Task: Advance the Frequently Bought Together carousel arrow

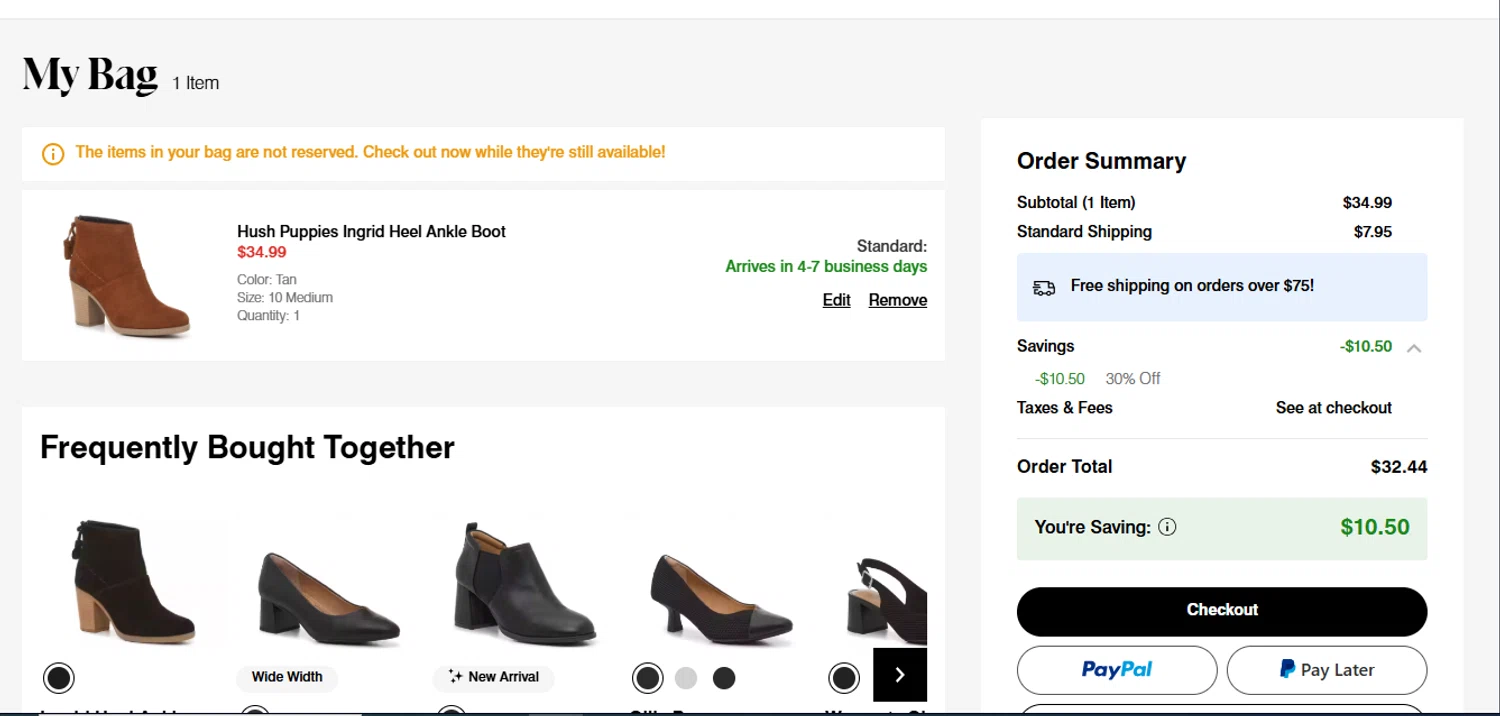Action: (900, 675)
